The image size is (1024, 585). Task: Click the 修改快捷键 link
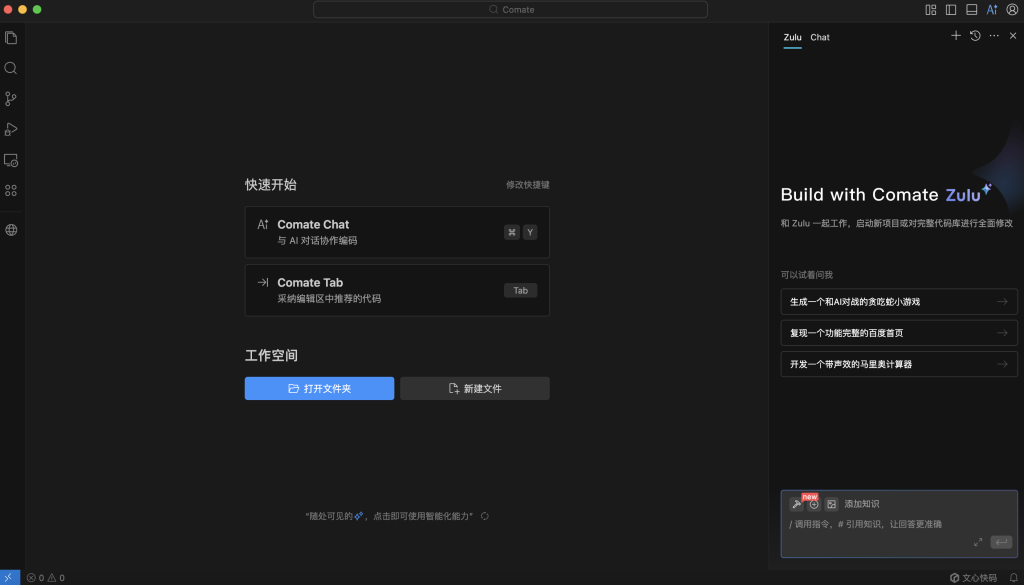527,185
